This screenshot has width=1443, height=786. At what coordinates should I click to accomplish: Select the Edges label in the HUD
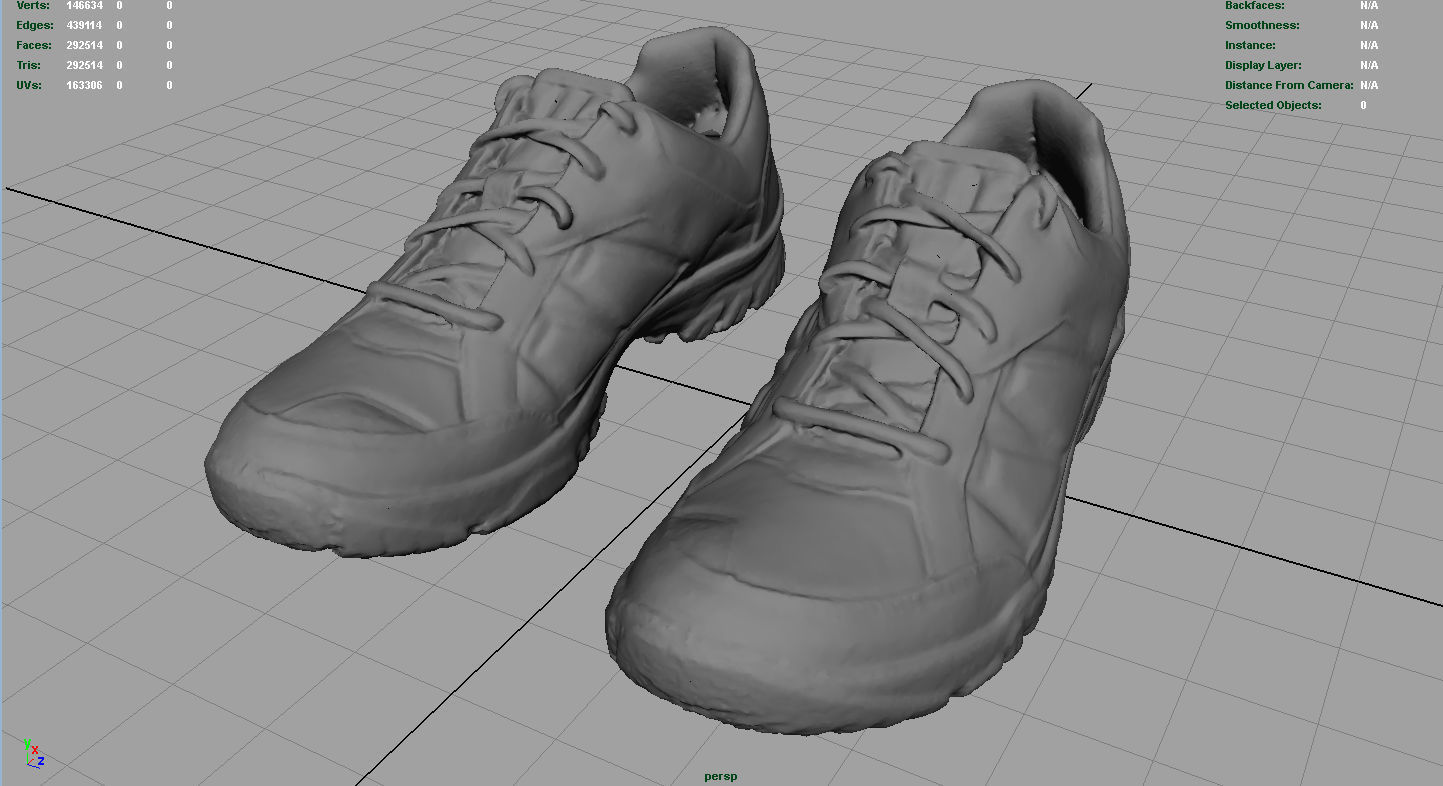tap(35, 25)
